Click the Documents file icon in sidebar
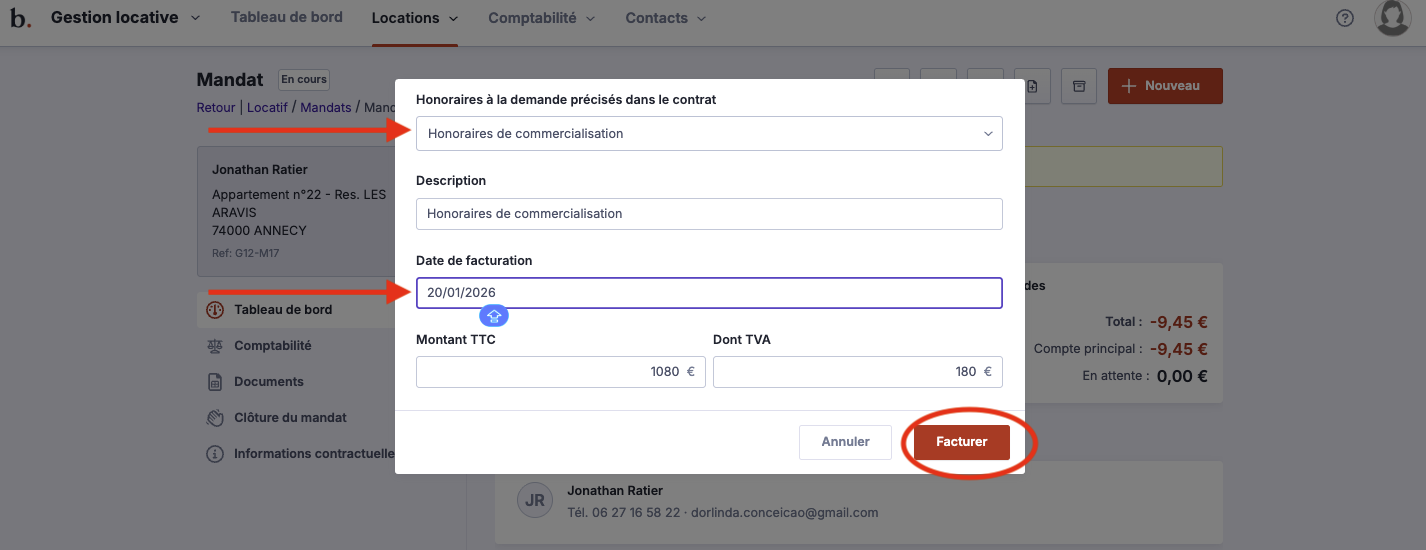This screenshot has width=1426, height=550. (x=214, y=382)
